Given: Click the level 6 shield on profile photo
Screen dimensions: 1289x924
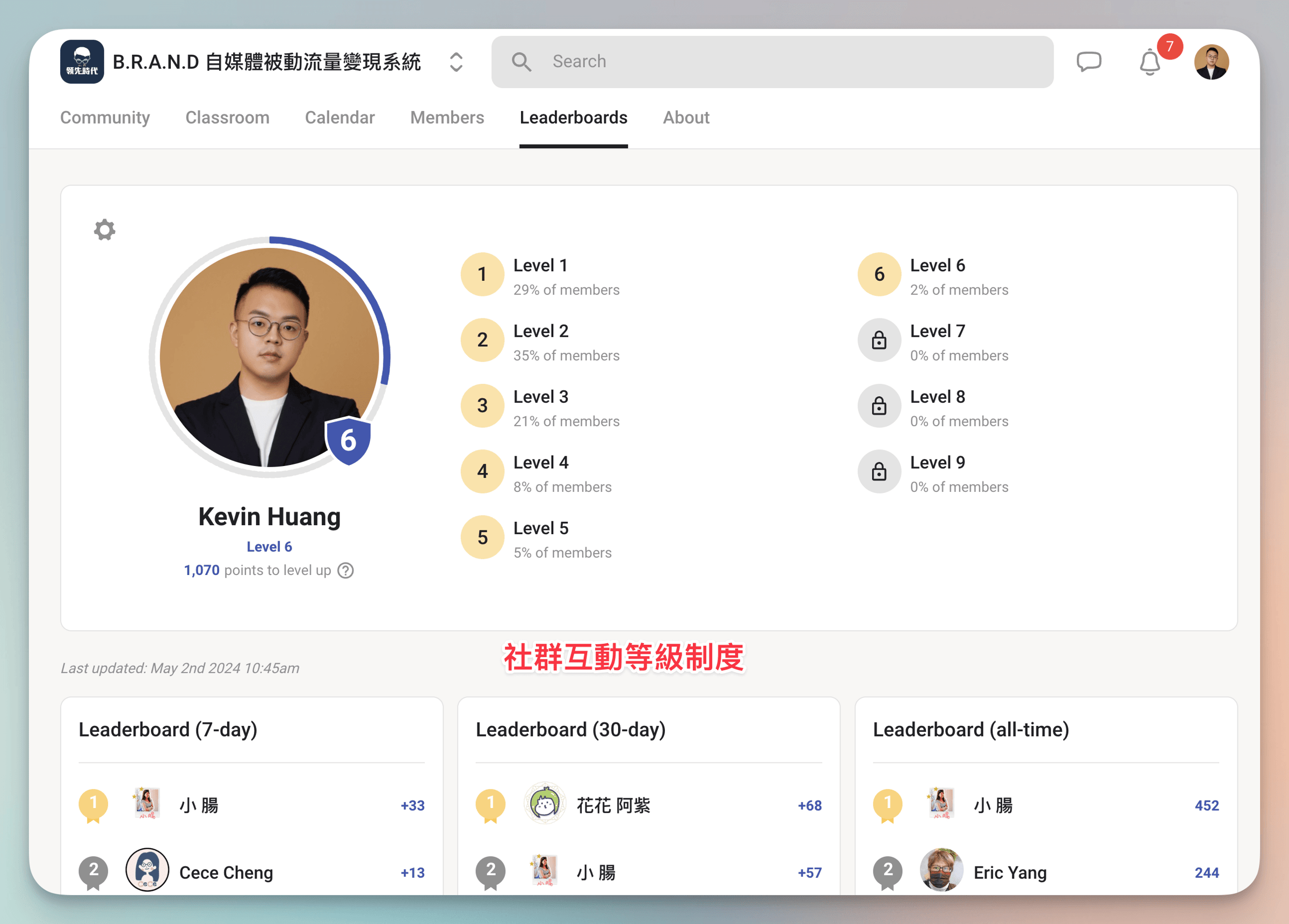Looking at the screenshot, I should 349,440.
